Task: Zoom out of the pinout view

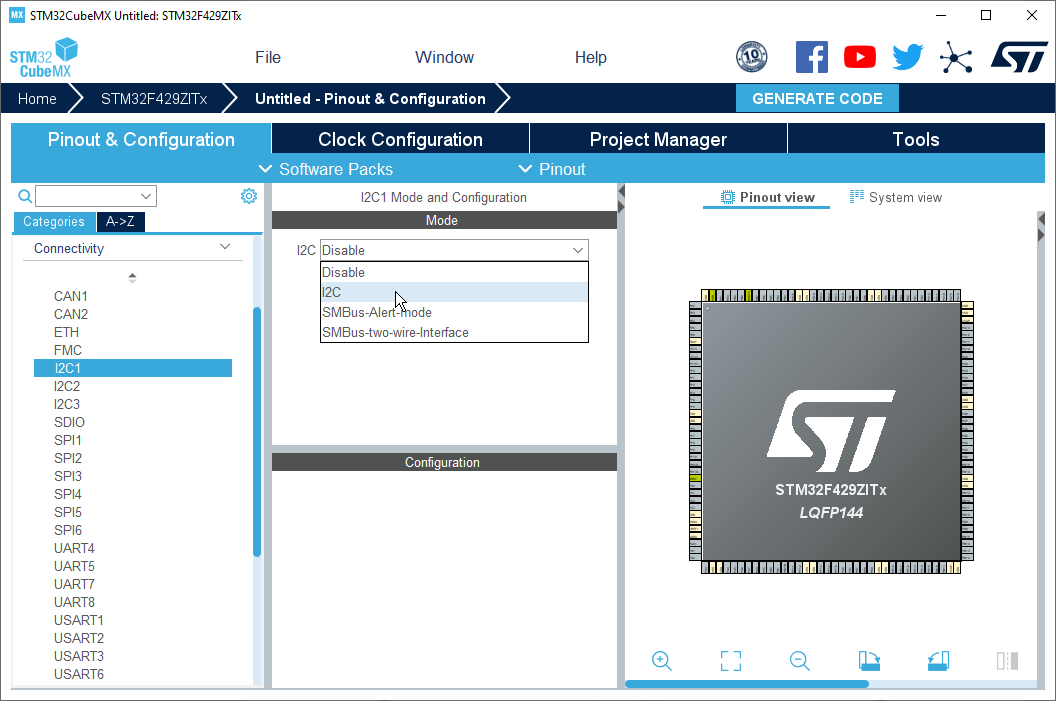Action: 799,661
